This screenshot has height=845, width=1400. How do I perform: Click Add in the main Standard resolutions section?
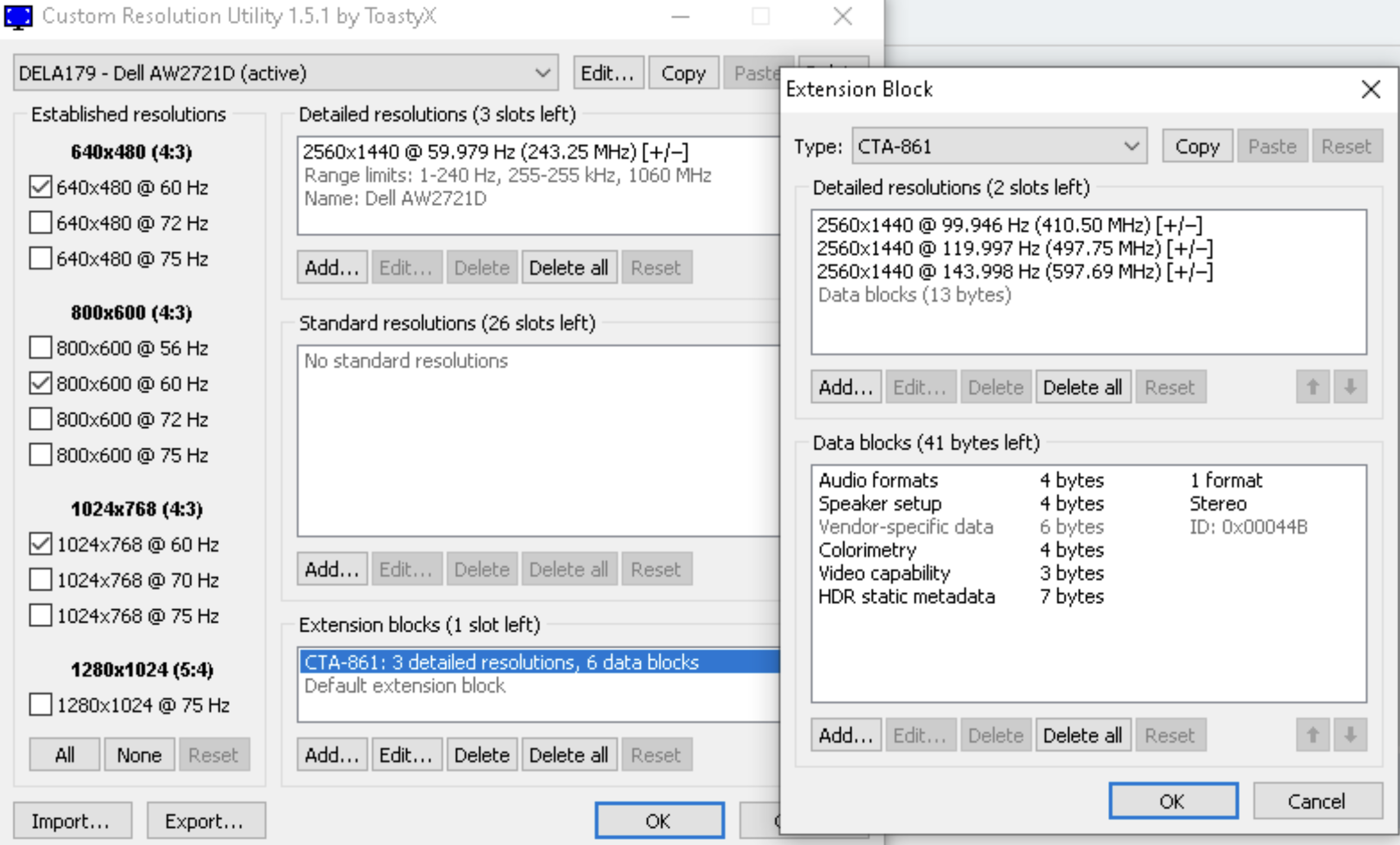330,567
